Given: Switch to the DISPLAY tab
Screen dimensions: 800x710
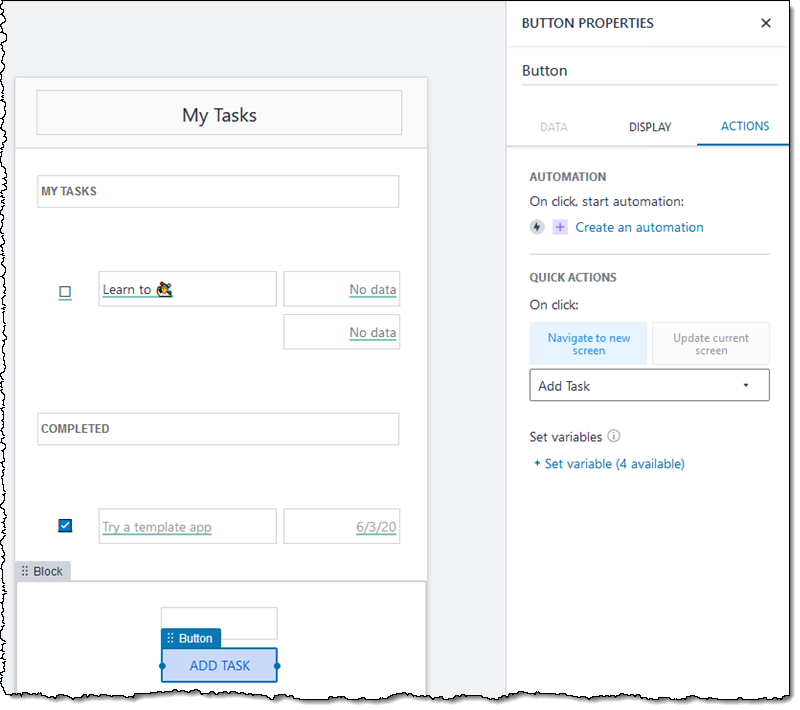Looking at the screenshot, I should click(x=650, y=127).
